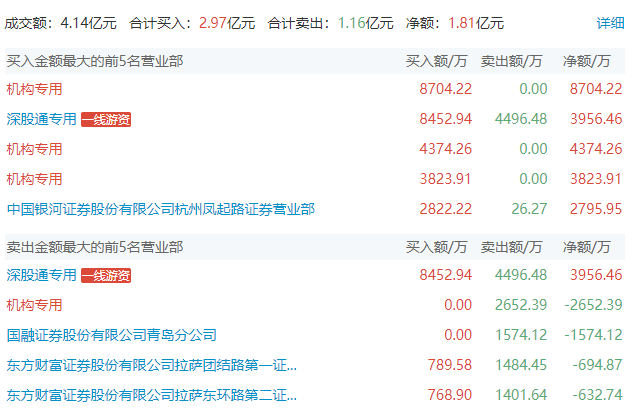Click 卖出额/万 column header in buy table
Viewport: 635px width, 408px height.
(511, 61)
